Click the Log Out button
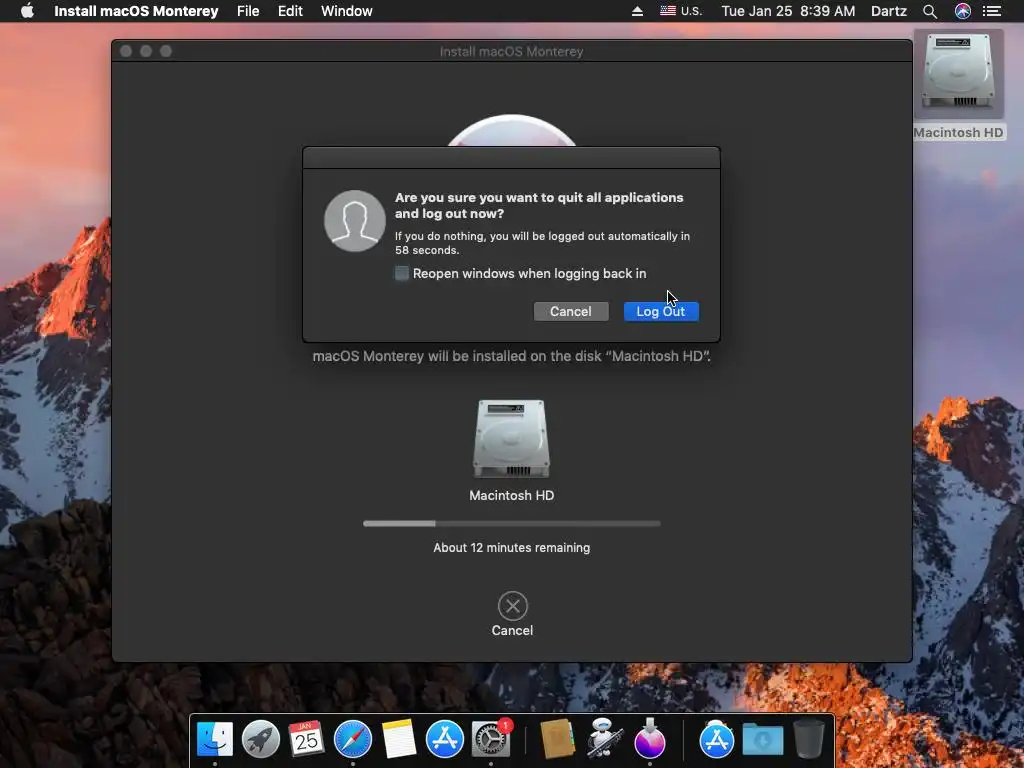 point(661,312)
